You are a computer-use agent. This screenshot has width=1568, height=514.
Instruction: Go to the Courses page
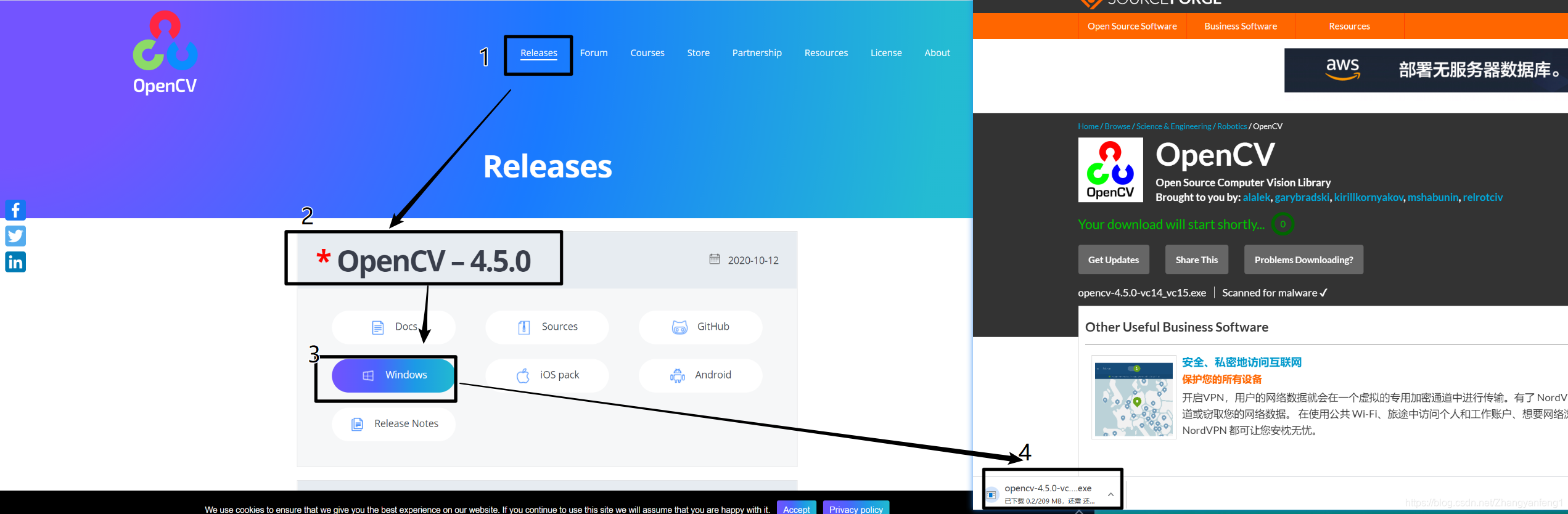(x=647, y=53)
